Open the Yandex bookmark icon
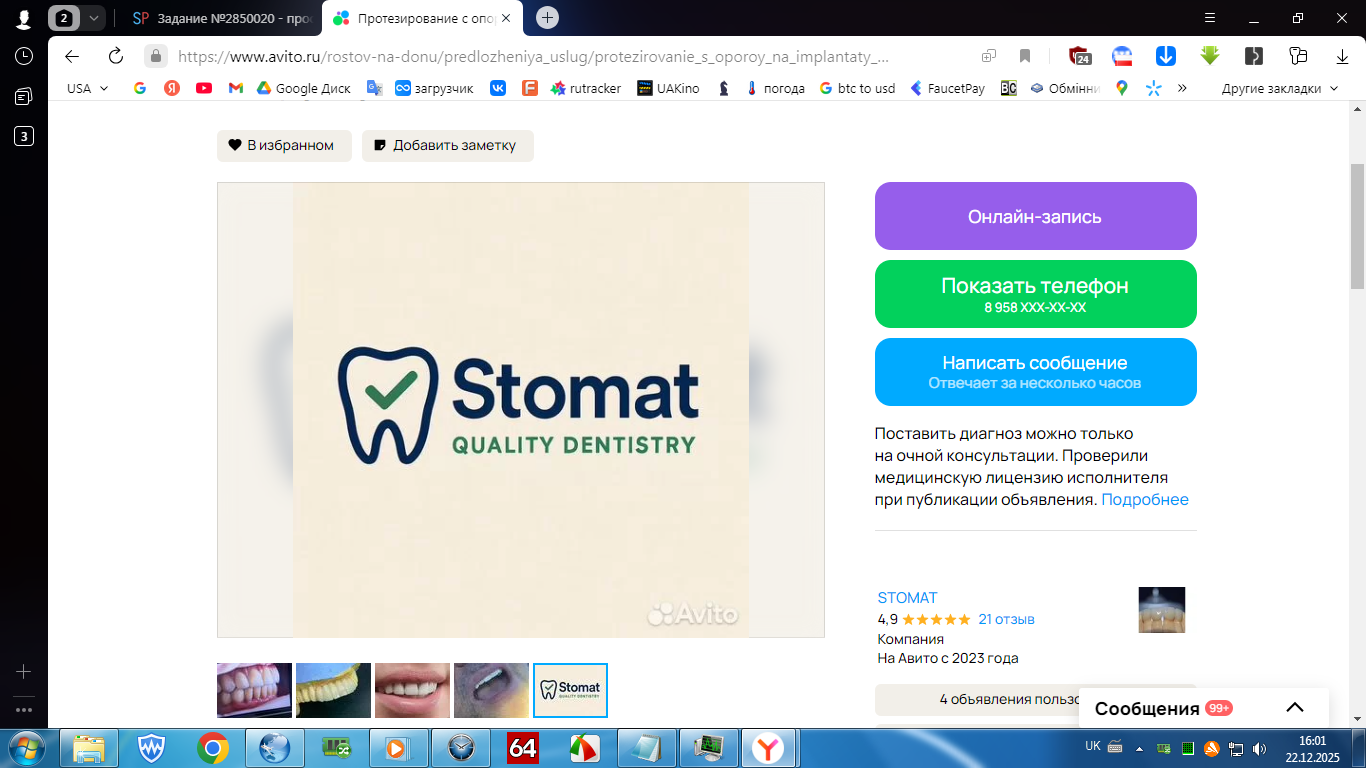The width and height of the screenshot is (1366, 768). pos(172,88)
